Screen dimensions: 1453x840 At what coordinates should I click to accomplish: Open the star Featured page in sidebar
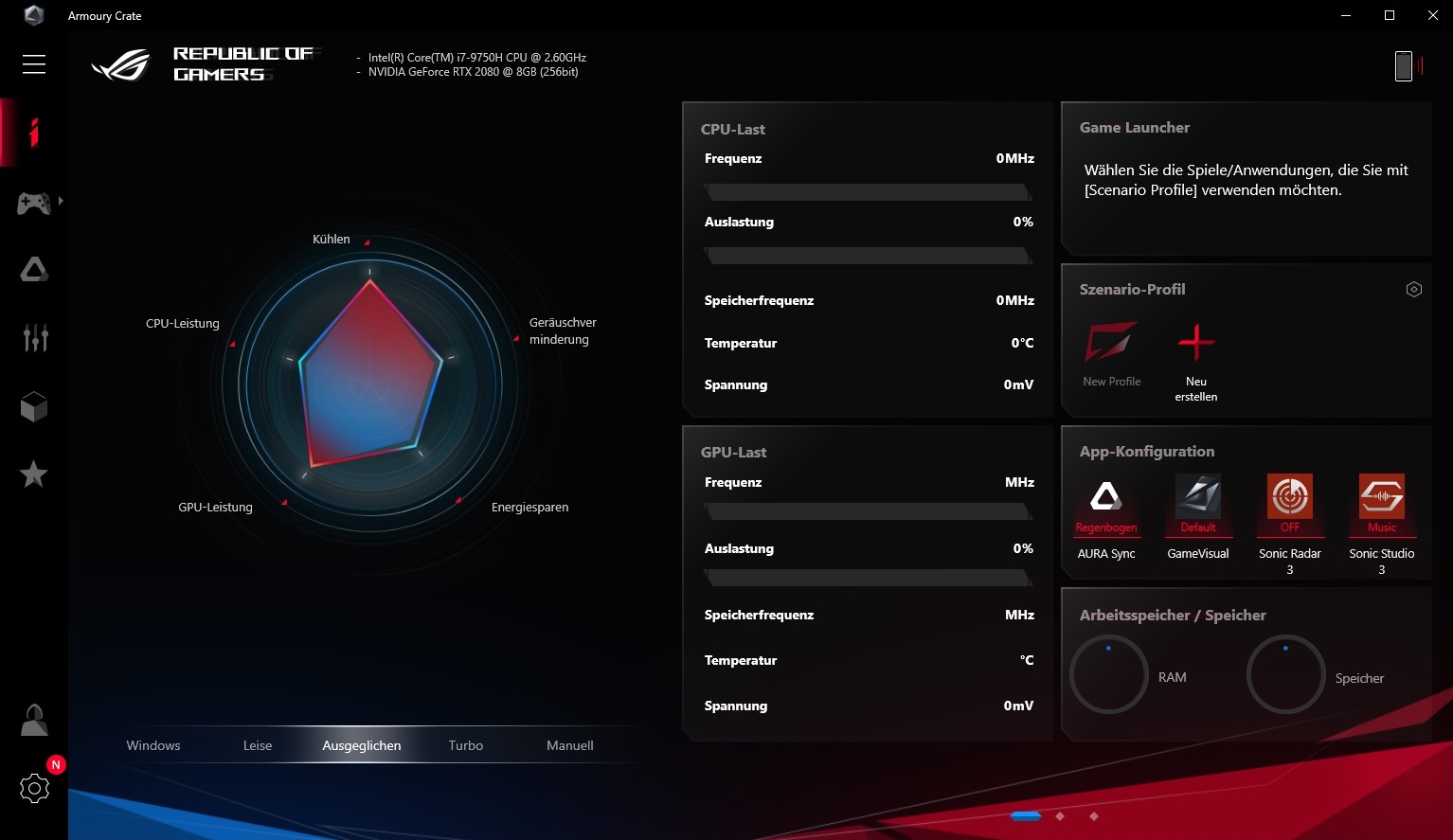pyautogui.click(x=34, y=474)
